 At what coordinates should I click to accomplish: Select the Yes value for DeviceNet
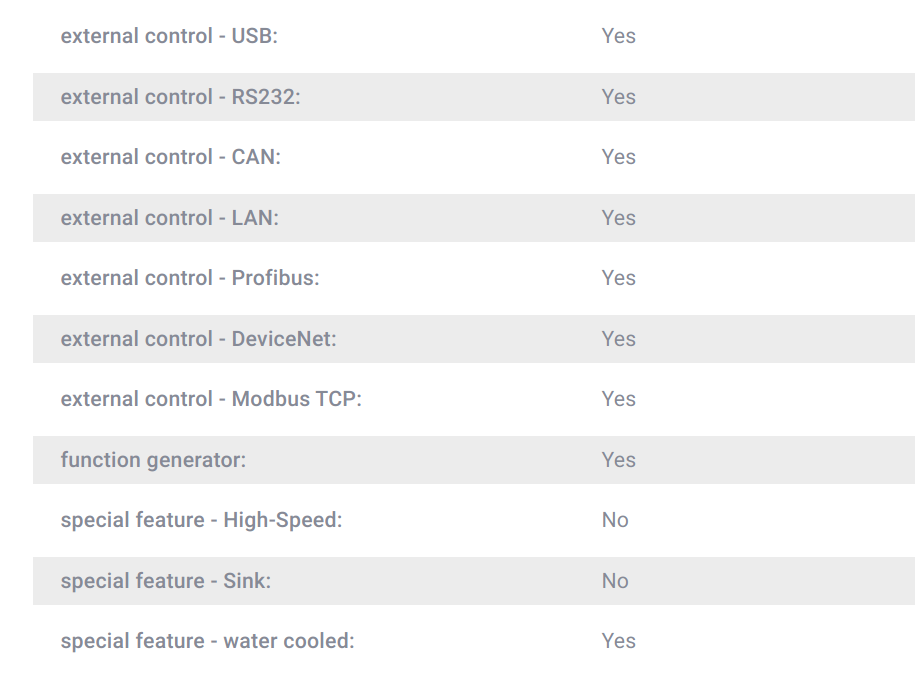[619, 339]
